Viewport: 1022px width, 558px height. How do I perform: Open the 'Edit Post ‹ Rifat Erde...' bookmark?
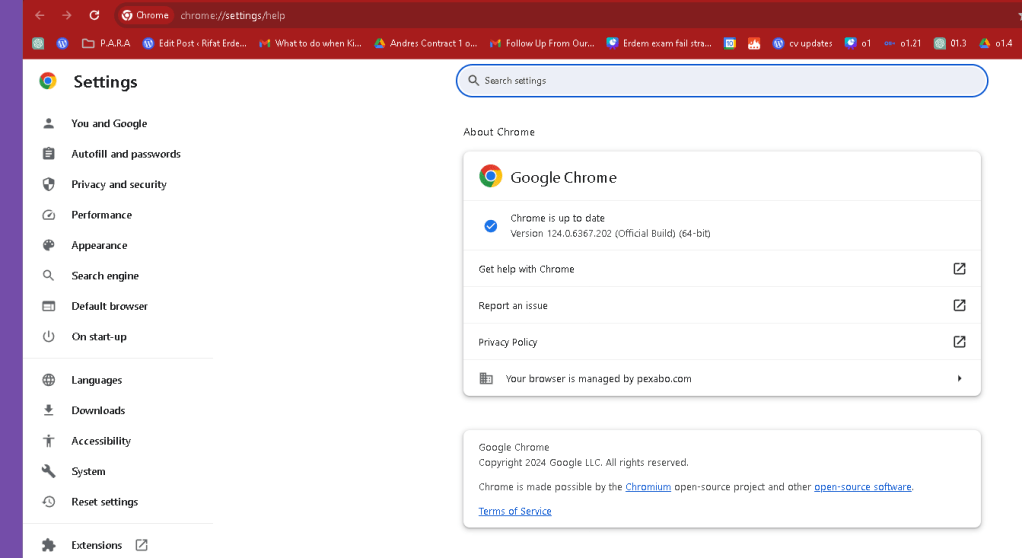[x=194, y=43]
